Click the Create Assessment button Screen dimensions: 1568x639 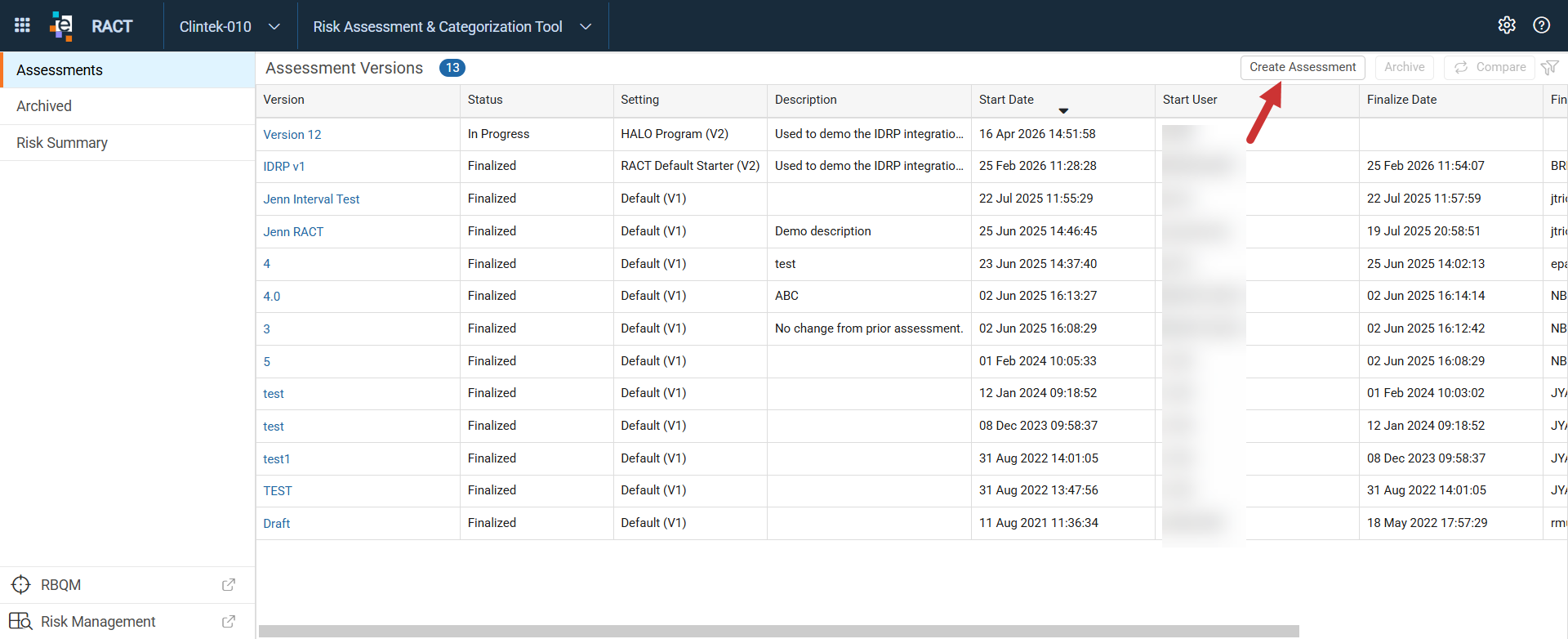pos(1303,67)
